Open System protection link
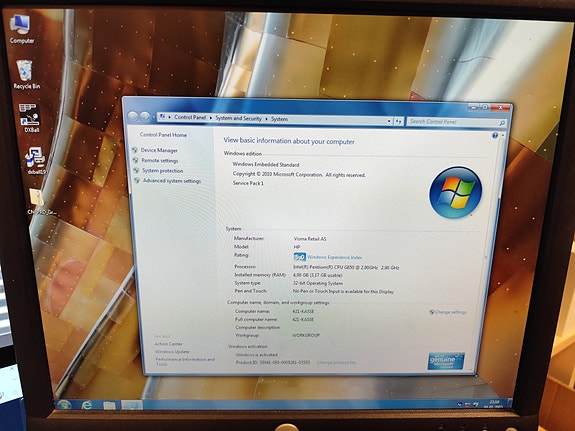This screenshot has width=575, height=431. [162, 171]
